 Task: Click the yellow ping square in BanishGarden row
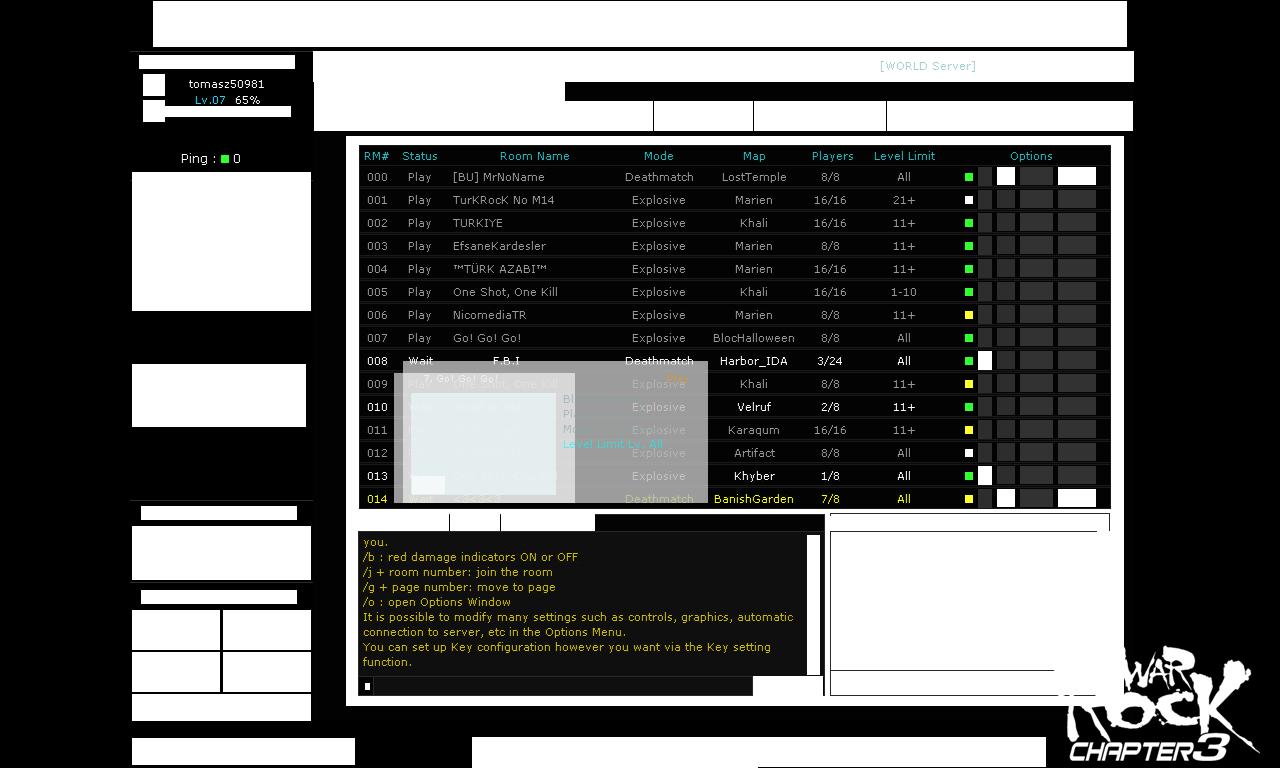point(969,499)
